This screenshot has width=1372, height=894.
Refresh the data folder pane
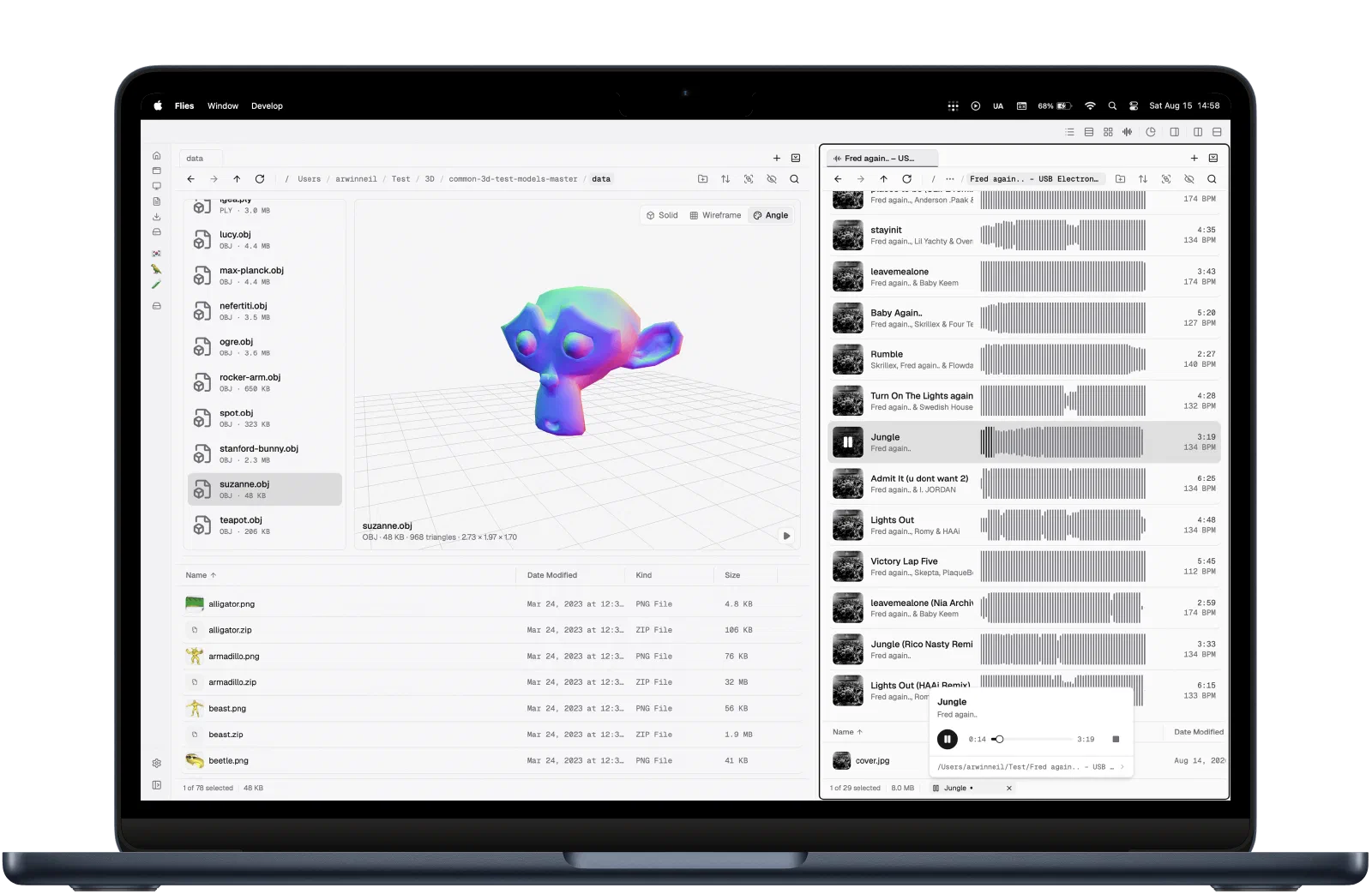point(260,179)
